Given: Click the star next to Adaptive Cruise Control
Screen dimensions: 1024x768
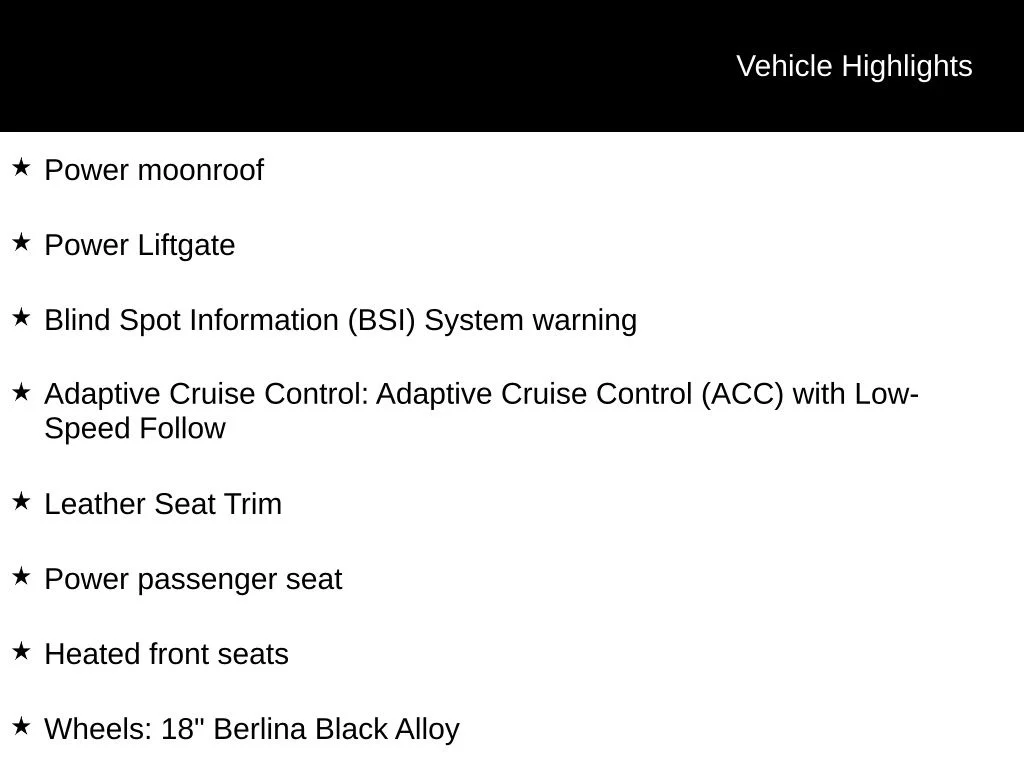Looking at the screenshot, I should point(21,392).
